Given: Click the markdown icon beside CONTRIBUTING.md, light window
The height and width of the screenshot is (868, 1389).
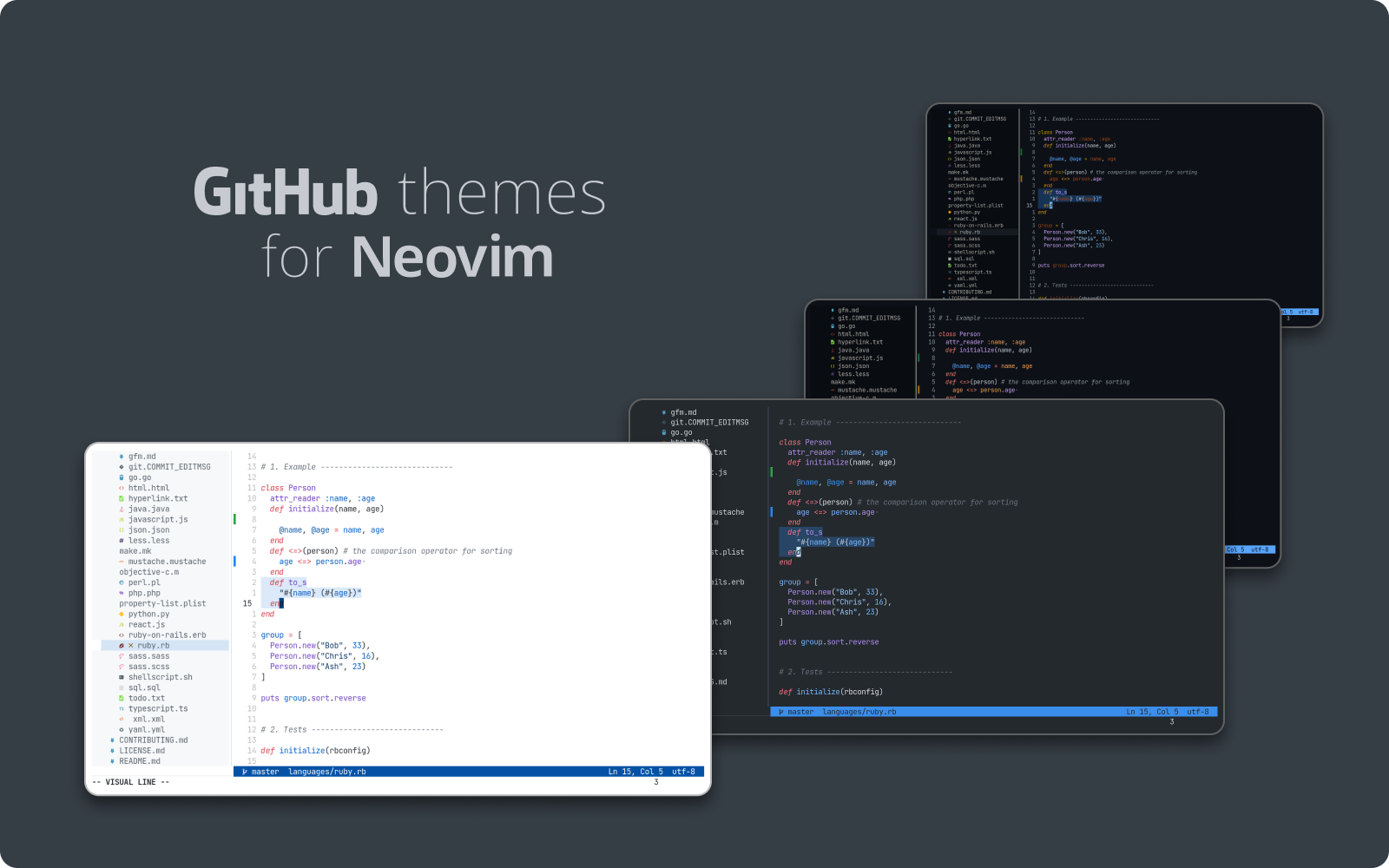Looking at the screenshot, I should tap(112, 740).
